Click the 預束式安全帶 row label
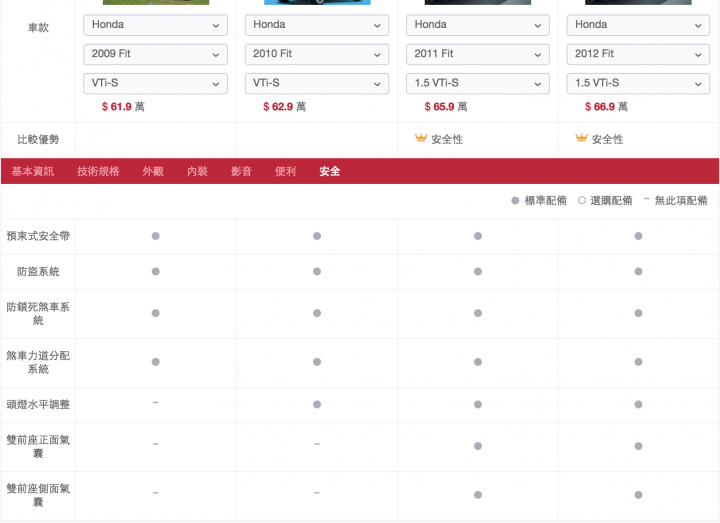Screen dimensions: 720x523 tap(38, 236)
